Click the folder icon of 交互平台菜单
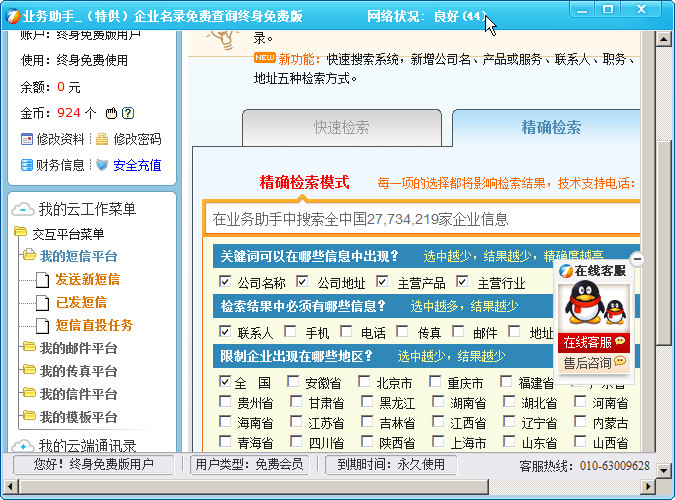 pos(20,232)
